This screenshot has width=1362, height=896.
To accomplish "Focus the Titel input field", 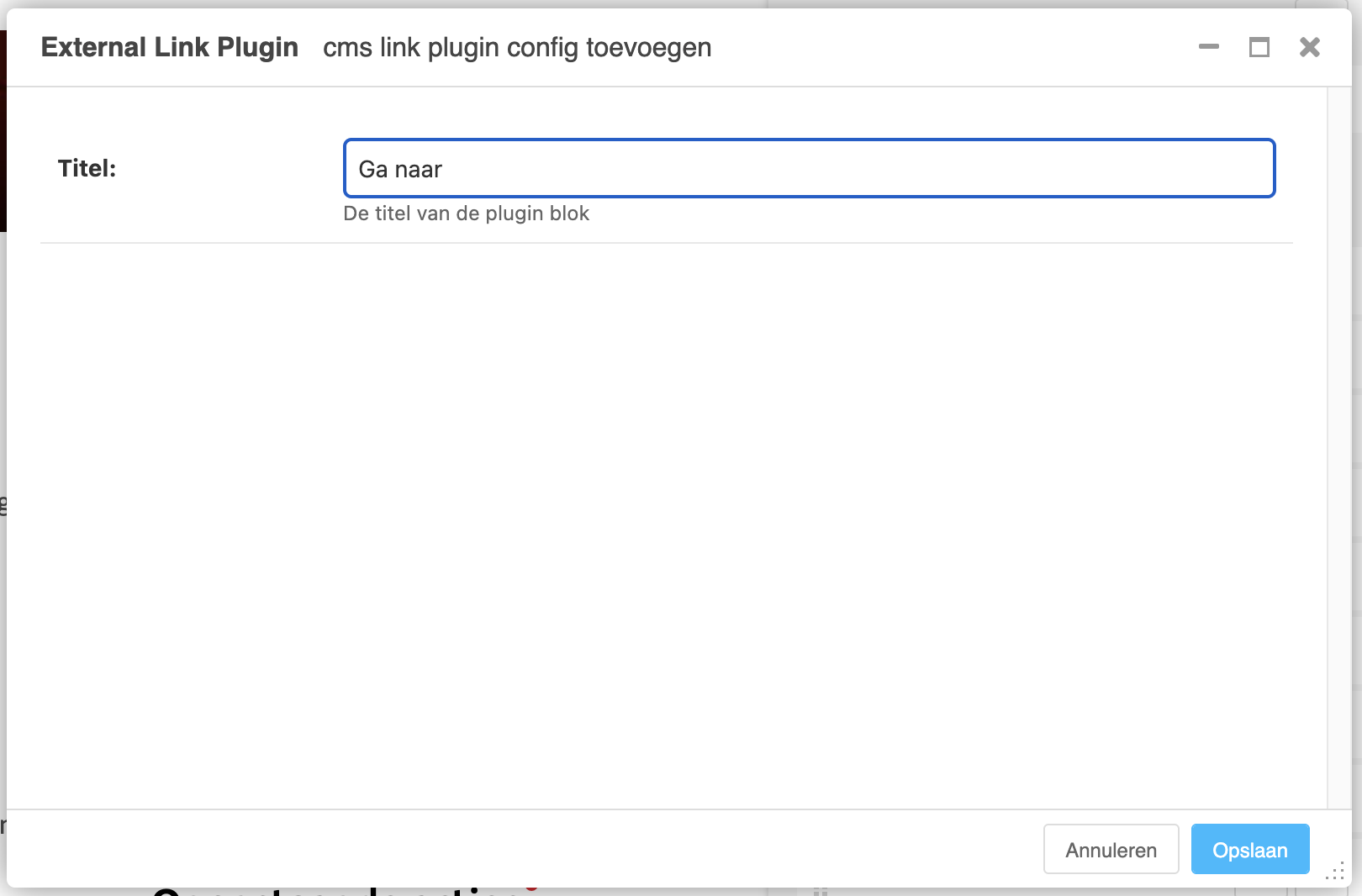I will pos(809,168).
